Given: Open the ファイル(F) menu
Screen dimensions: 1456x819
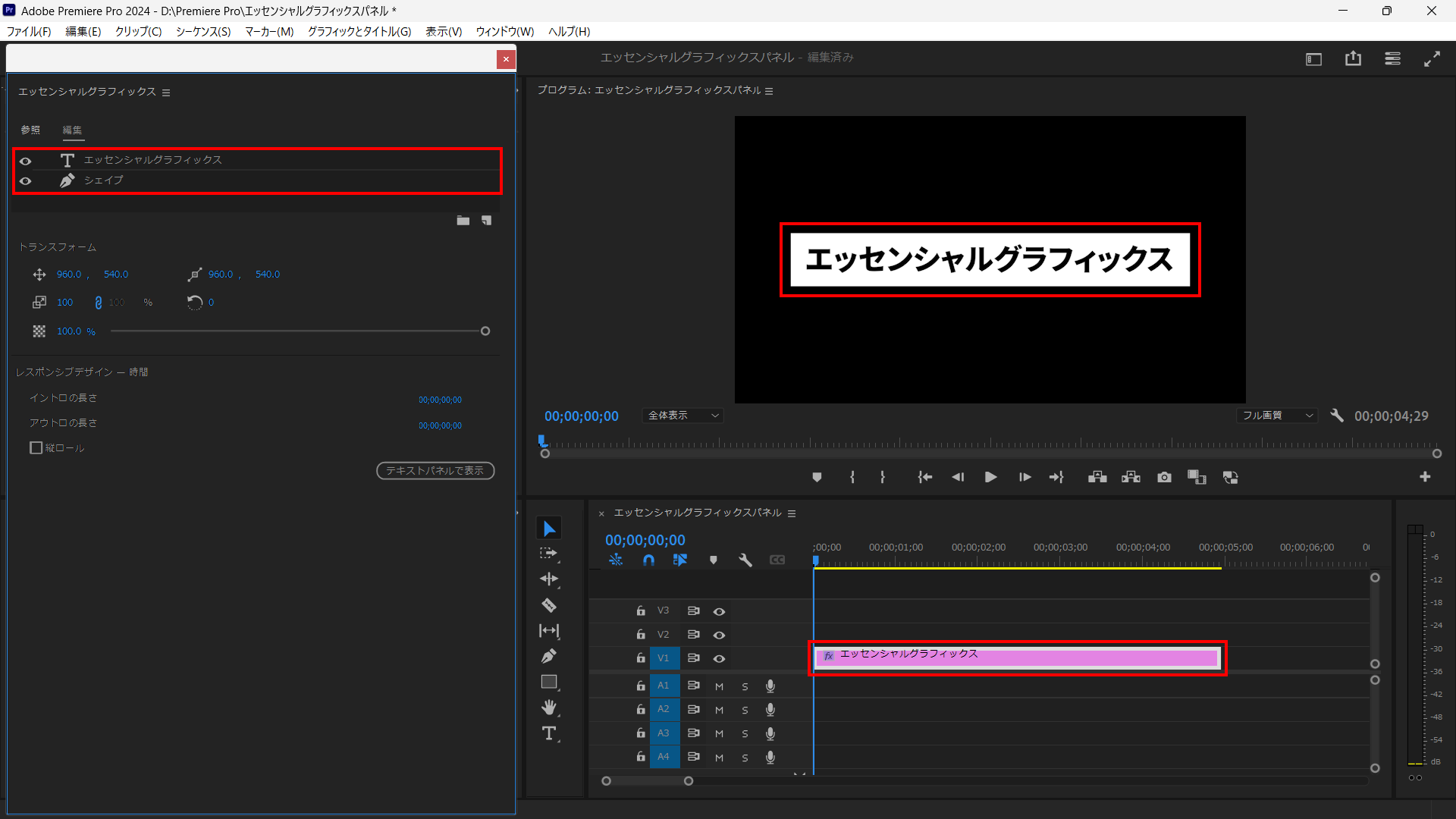Looking at the screenshot, I should click(29, 31).
